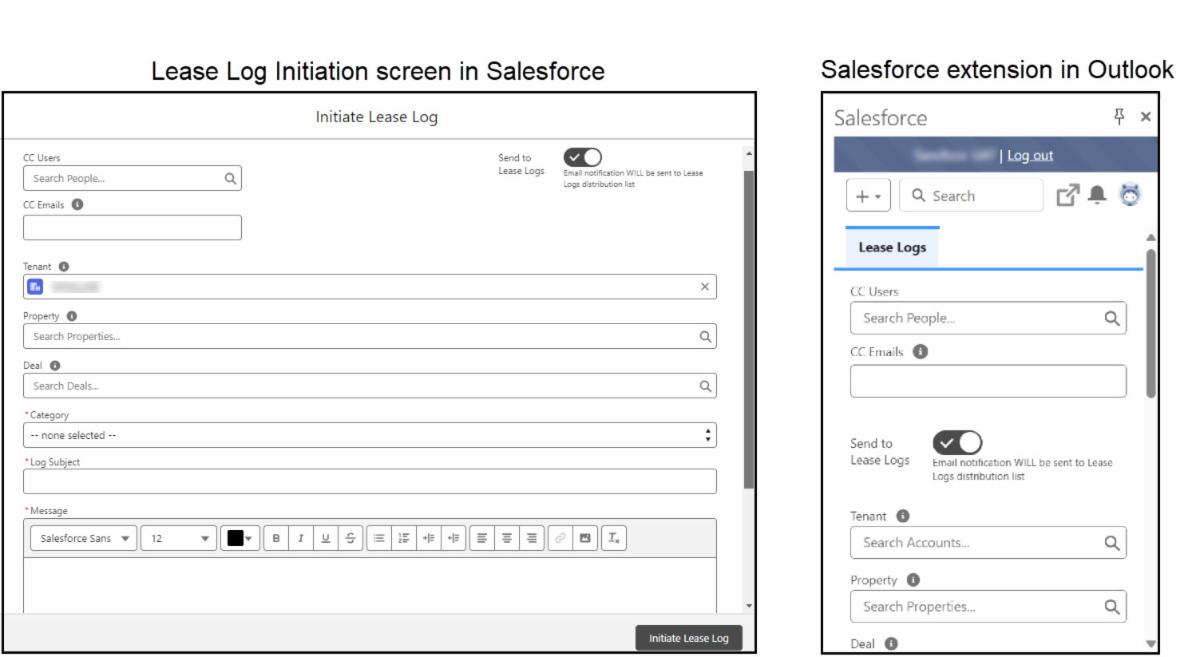Click the open-in-Salesforce external link icon

point(1070,194)
